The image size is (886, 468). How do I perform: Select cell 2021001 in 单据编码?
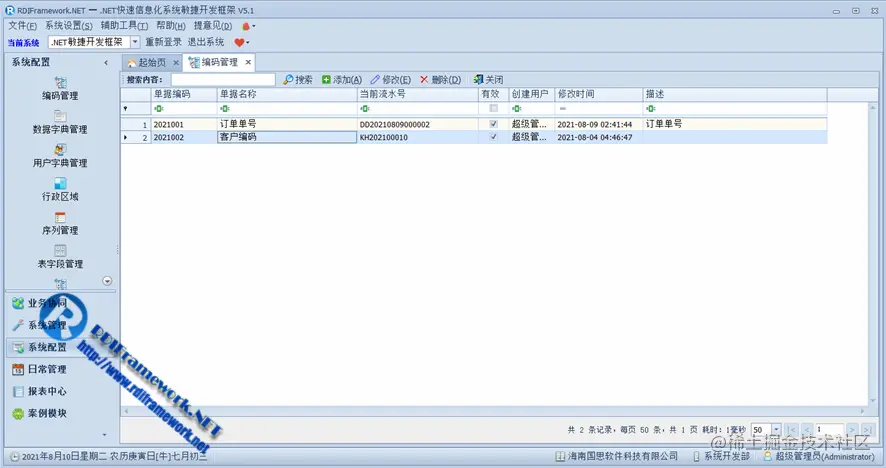(x=184, y=124)
